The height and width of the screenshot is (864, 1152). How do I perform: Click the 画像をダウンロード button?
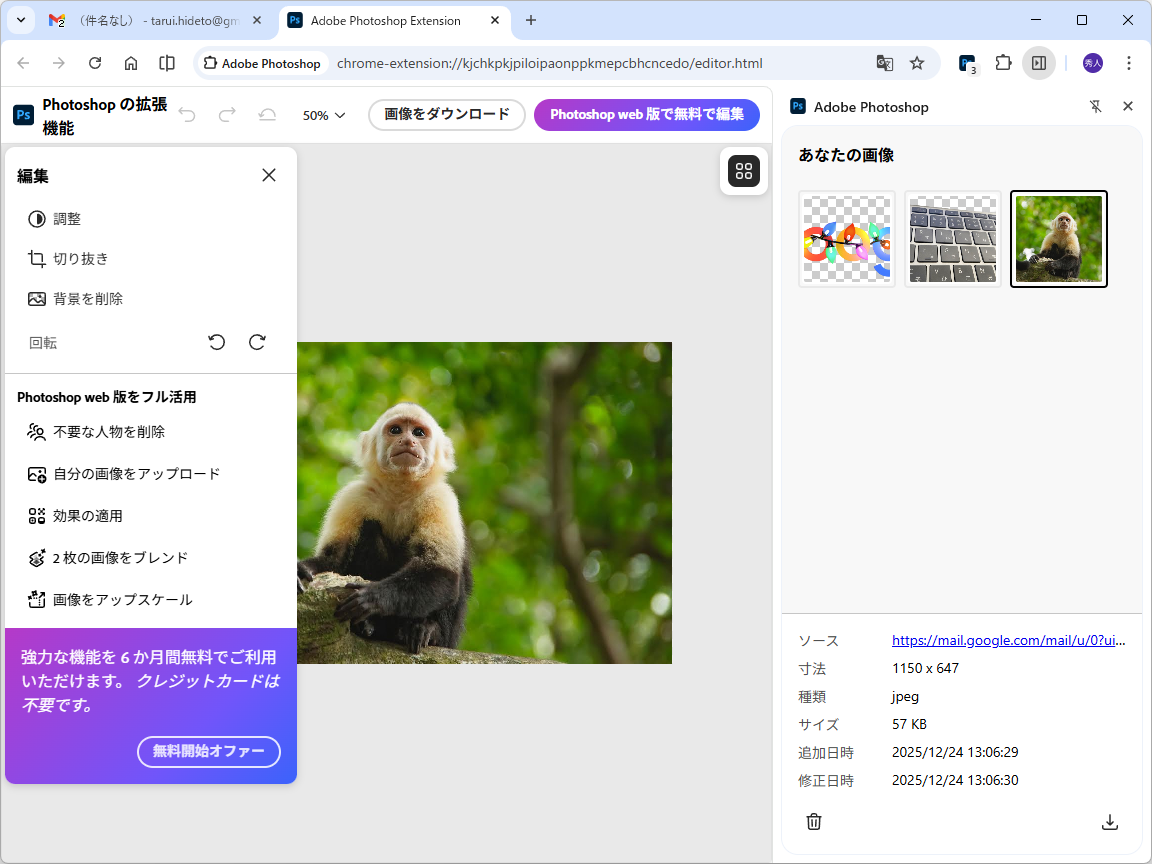click(446, 115)
